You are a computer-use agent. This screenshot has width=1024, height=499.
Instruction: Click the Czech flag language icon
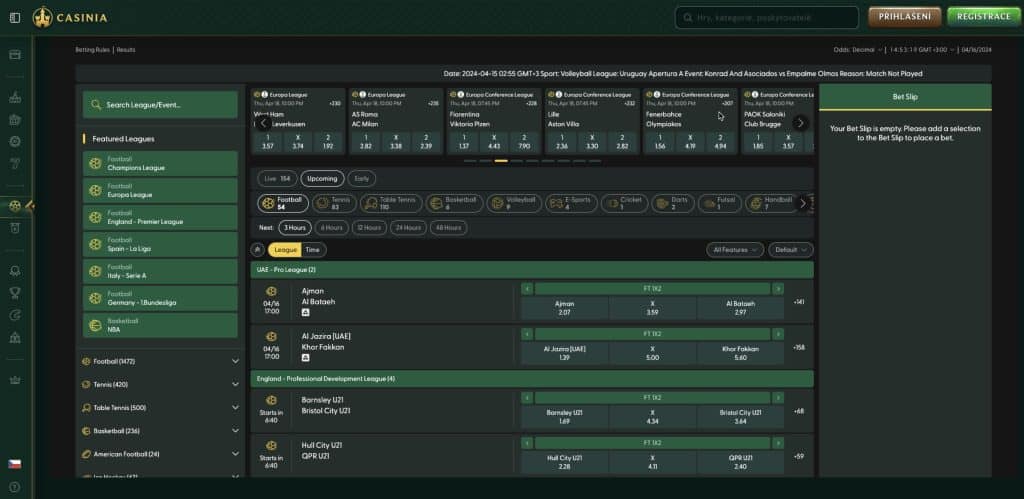coord(14,464)
